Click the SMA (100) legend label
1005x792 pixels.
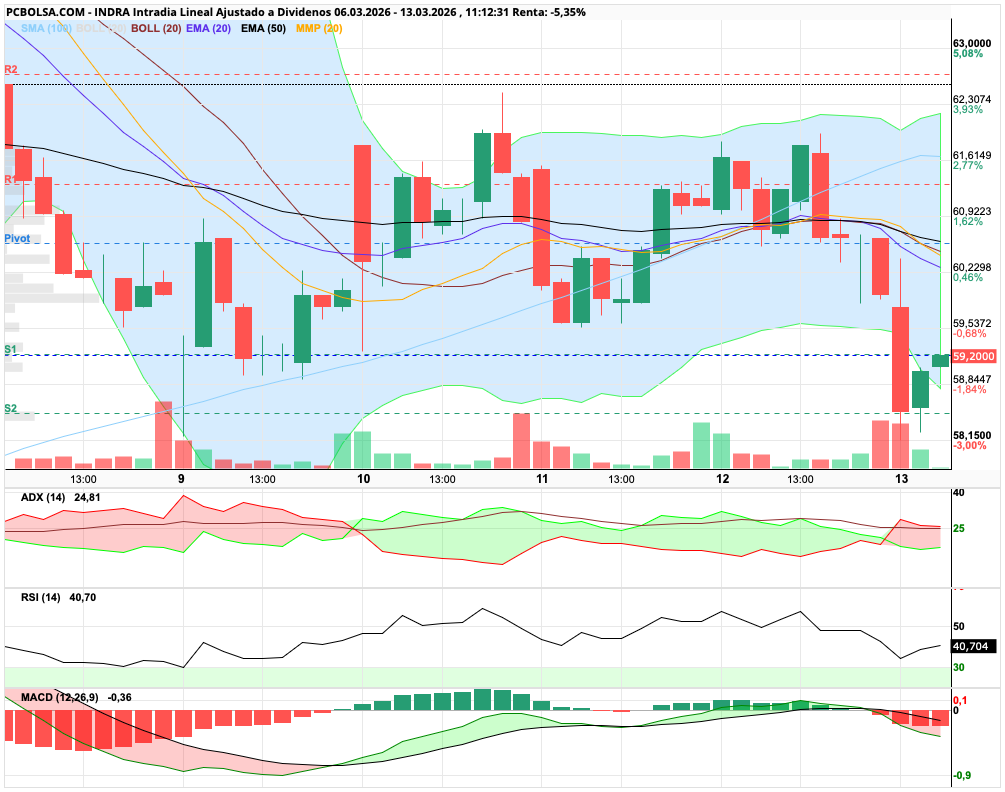46,28
